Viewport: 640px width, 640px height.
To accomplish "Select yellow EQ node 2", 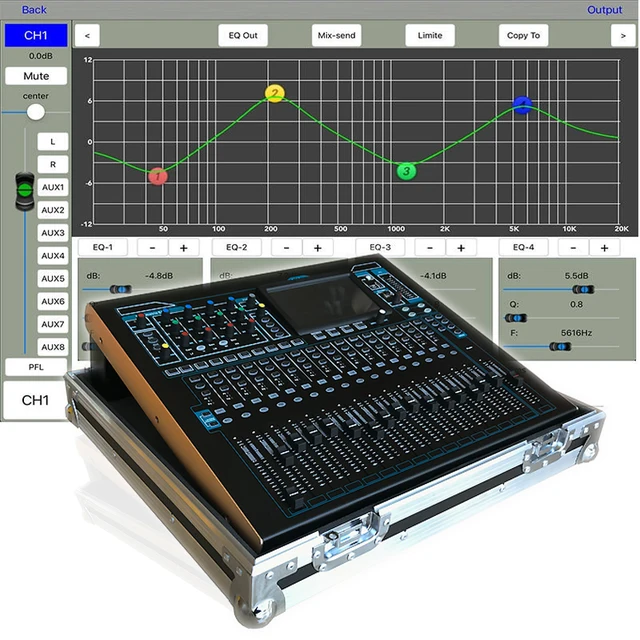I will (x=275, y=94).
